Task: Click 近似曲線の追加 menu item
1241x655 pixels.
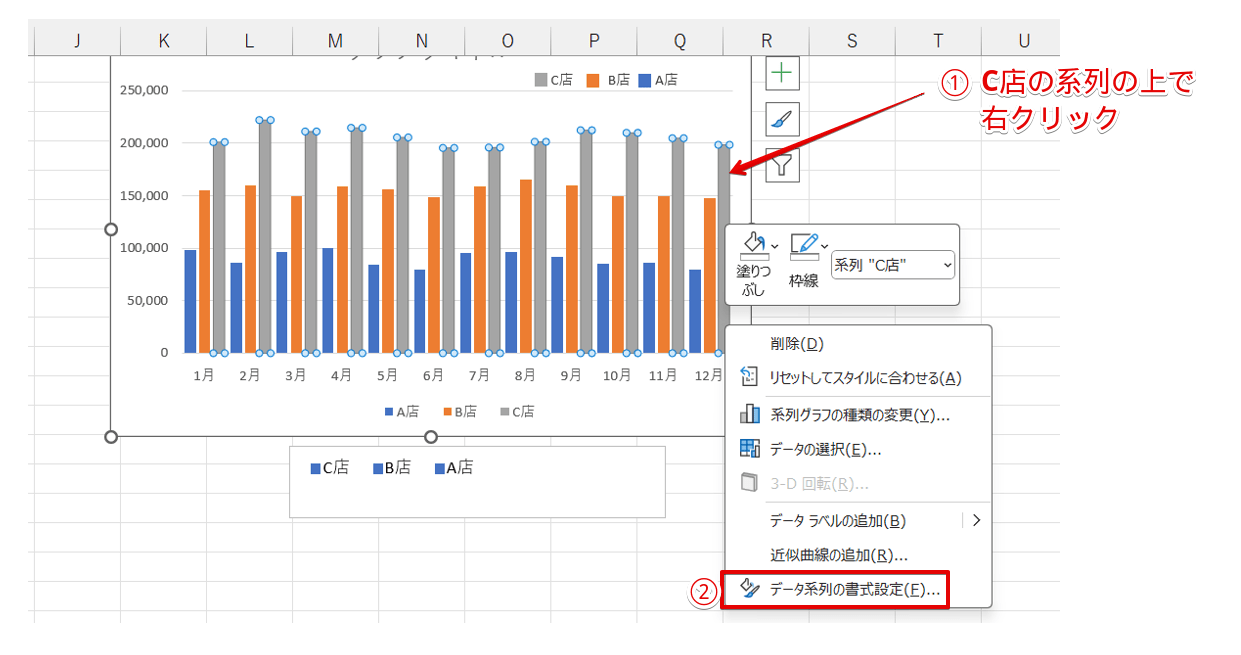Action: (838, 555)
